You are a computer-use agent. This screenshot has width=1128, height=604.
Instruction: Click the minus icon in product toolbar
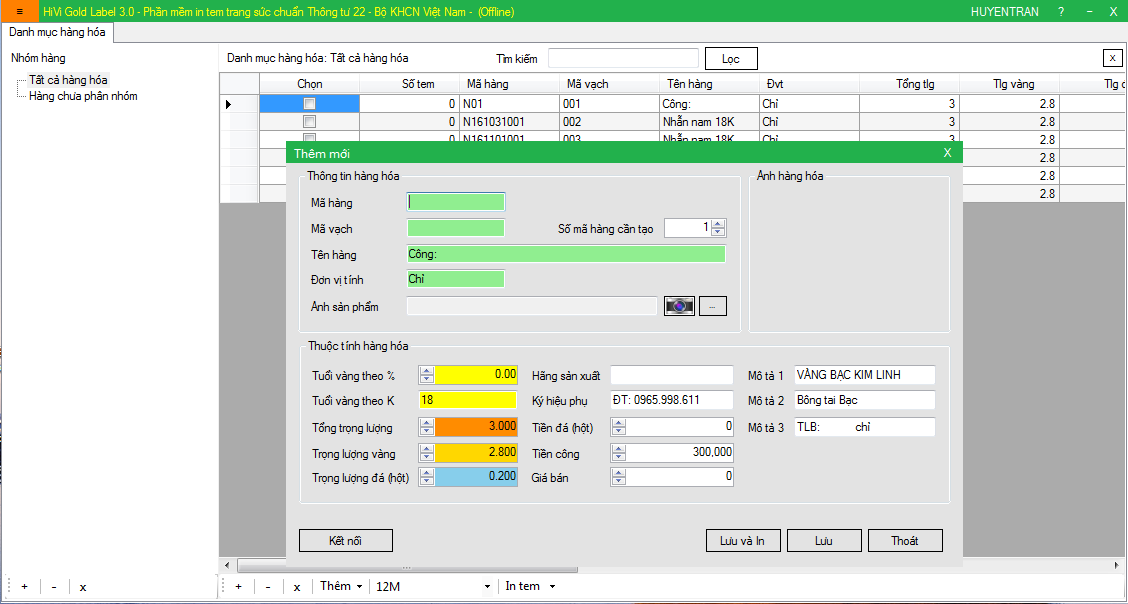(268, 587)
